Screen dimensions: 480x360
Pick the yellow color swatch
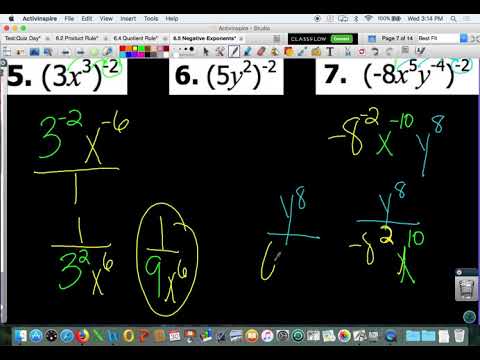pos(135,49)
